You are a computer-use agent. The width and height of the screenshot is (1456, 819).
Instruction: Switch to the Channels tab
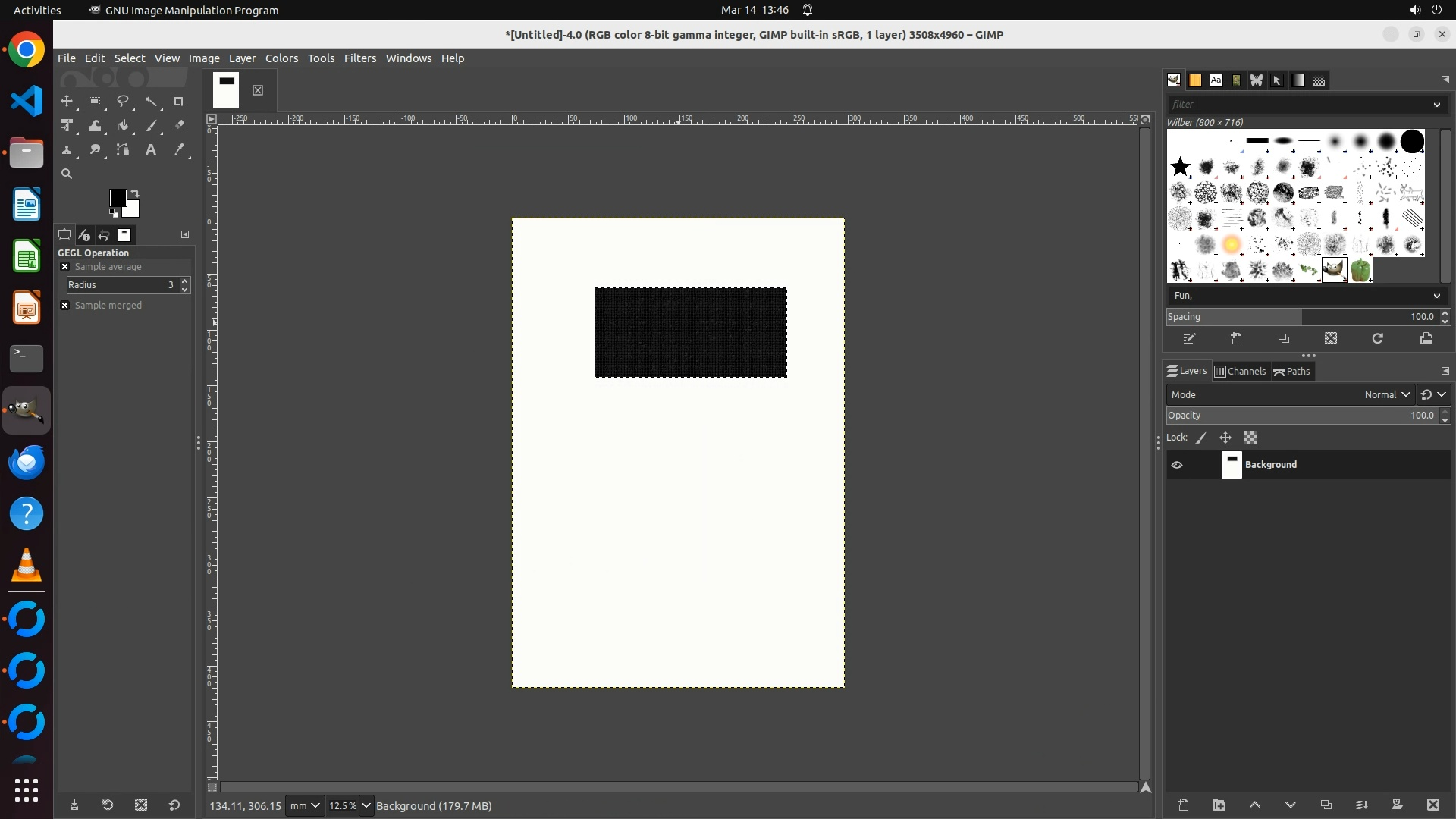pos(1241,371)
